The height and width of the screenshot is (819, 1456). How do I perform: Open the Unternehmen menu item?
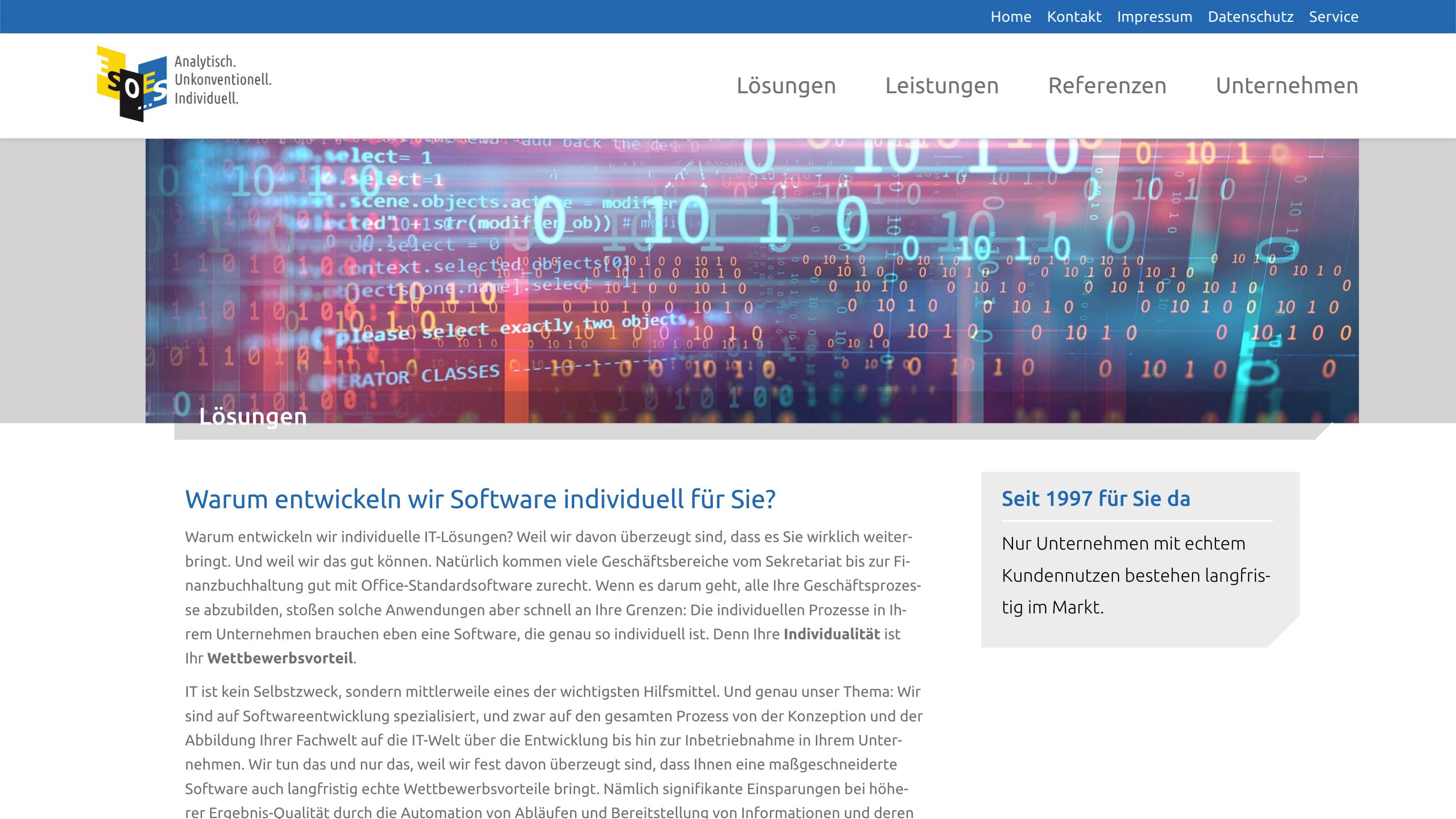(x=1286, y=86)
